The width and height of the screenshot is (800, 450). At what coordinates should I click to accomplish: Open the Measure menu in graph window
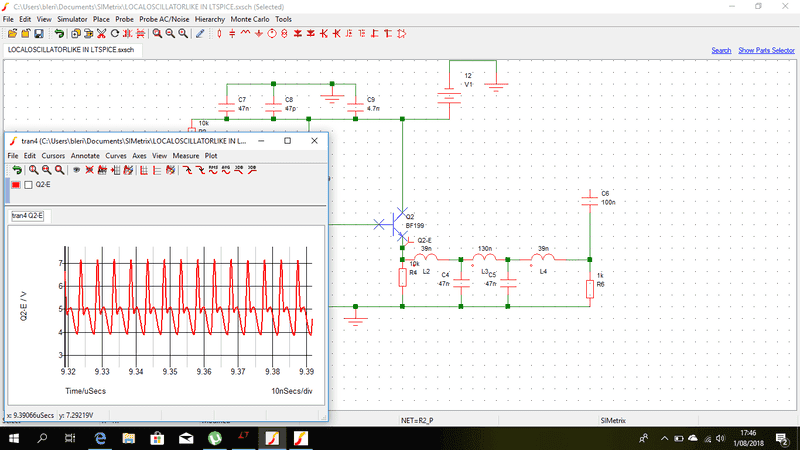(x=186, y=156)
